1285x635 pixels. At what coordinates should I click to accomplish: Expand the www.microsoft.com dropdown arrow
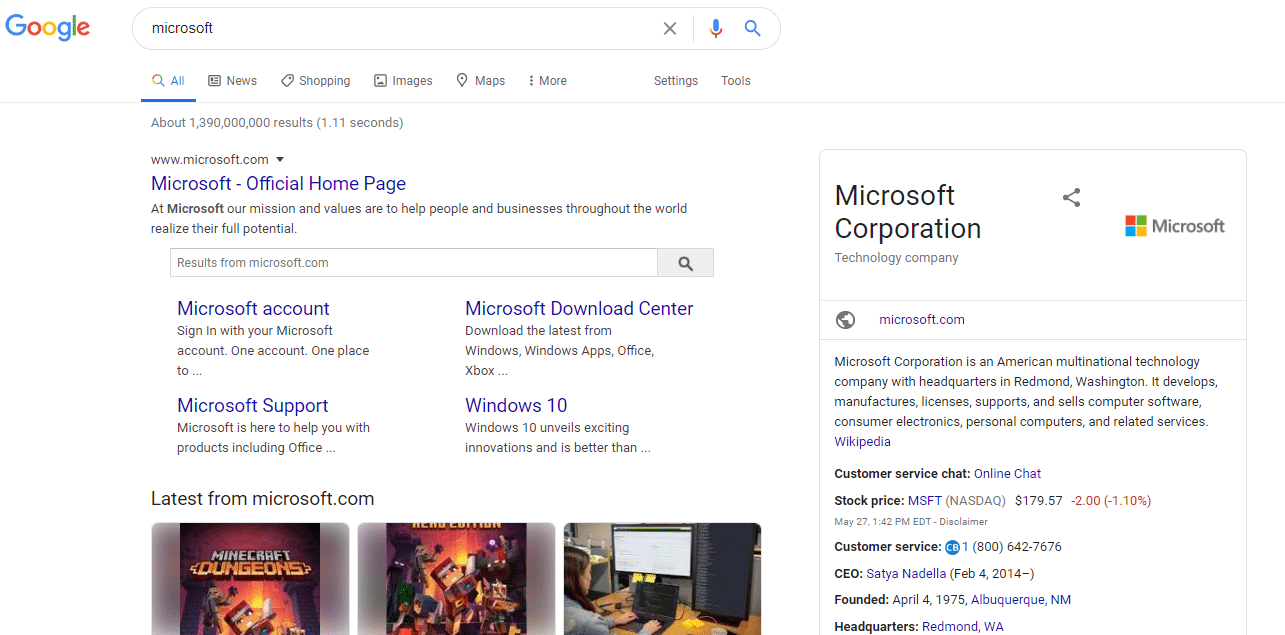(x=281, y=159)
